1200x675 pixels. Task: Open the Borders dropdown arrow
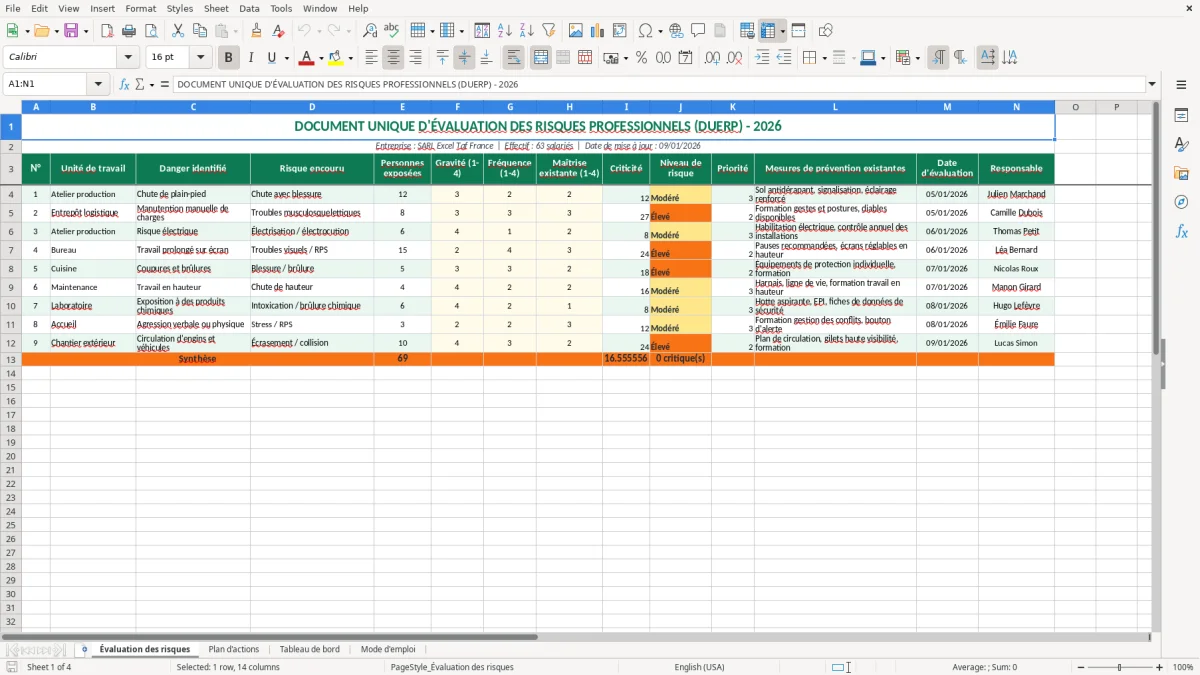pyautogui.click(x=824, y=58)
